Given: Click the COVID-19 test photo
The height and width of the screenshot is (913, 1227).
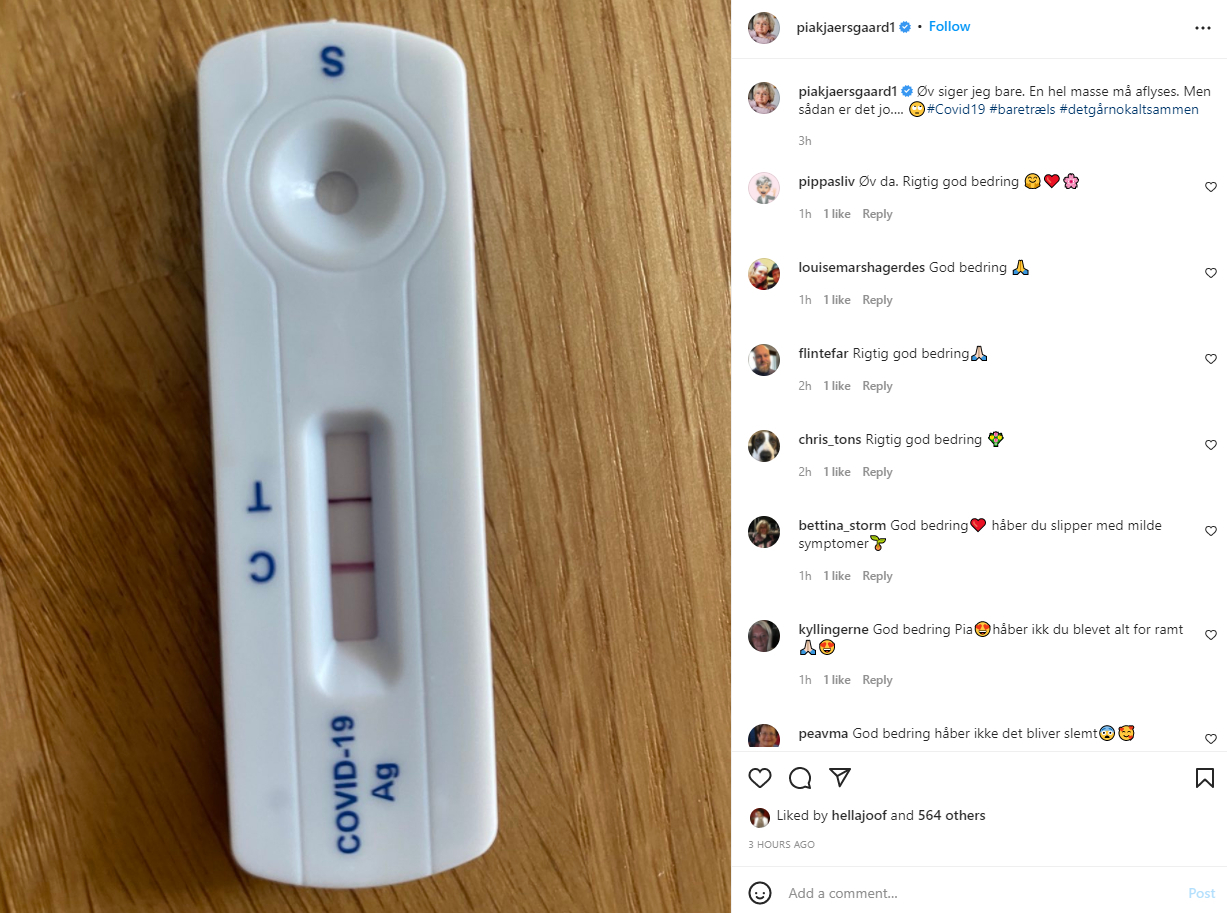Looking at the screenshot, I should tap(365, 456).
